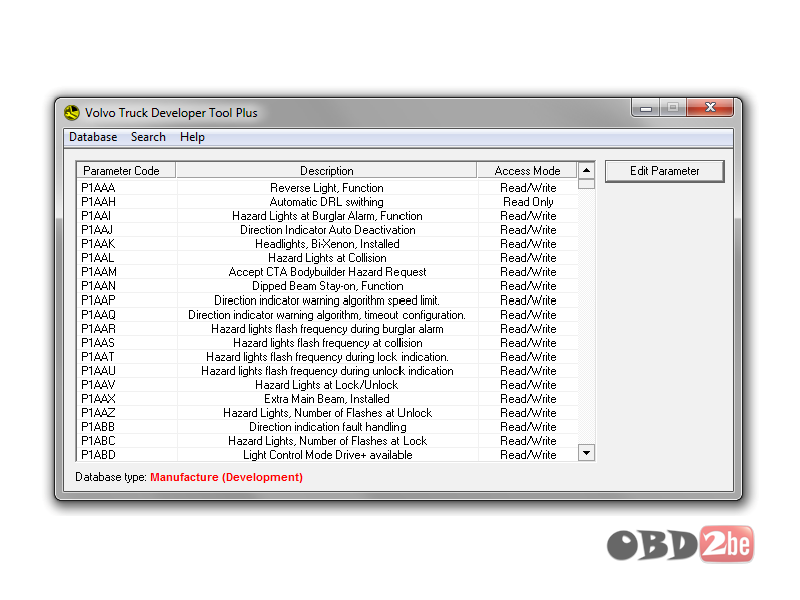Select parameter row P1AAK

(327, 244)
